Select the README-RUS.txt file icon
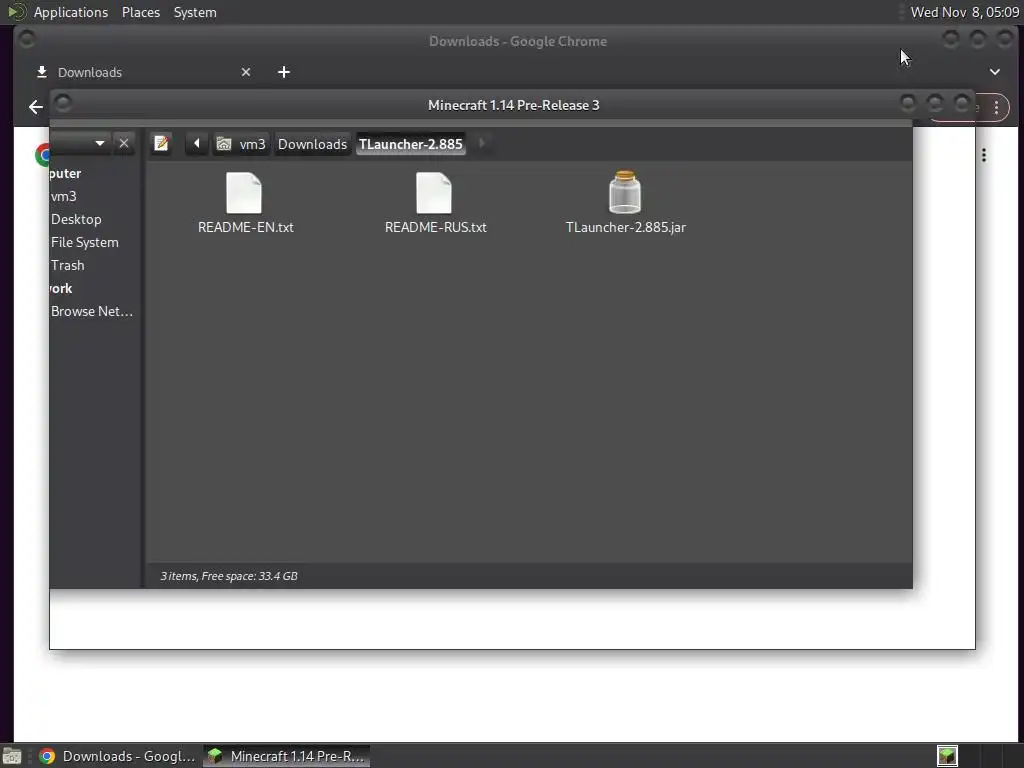 434,193
